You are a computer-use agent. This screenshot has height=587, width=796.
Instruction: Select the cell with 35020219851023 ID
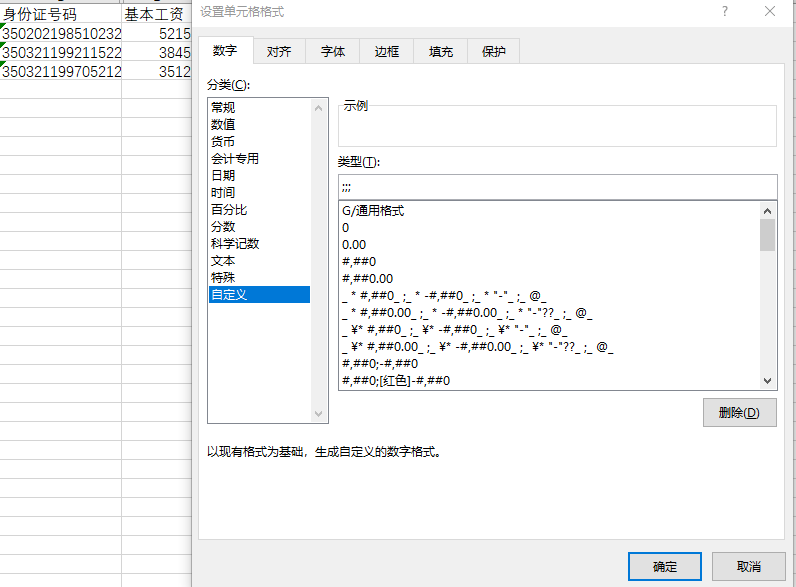(x=60, y=33)
